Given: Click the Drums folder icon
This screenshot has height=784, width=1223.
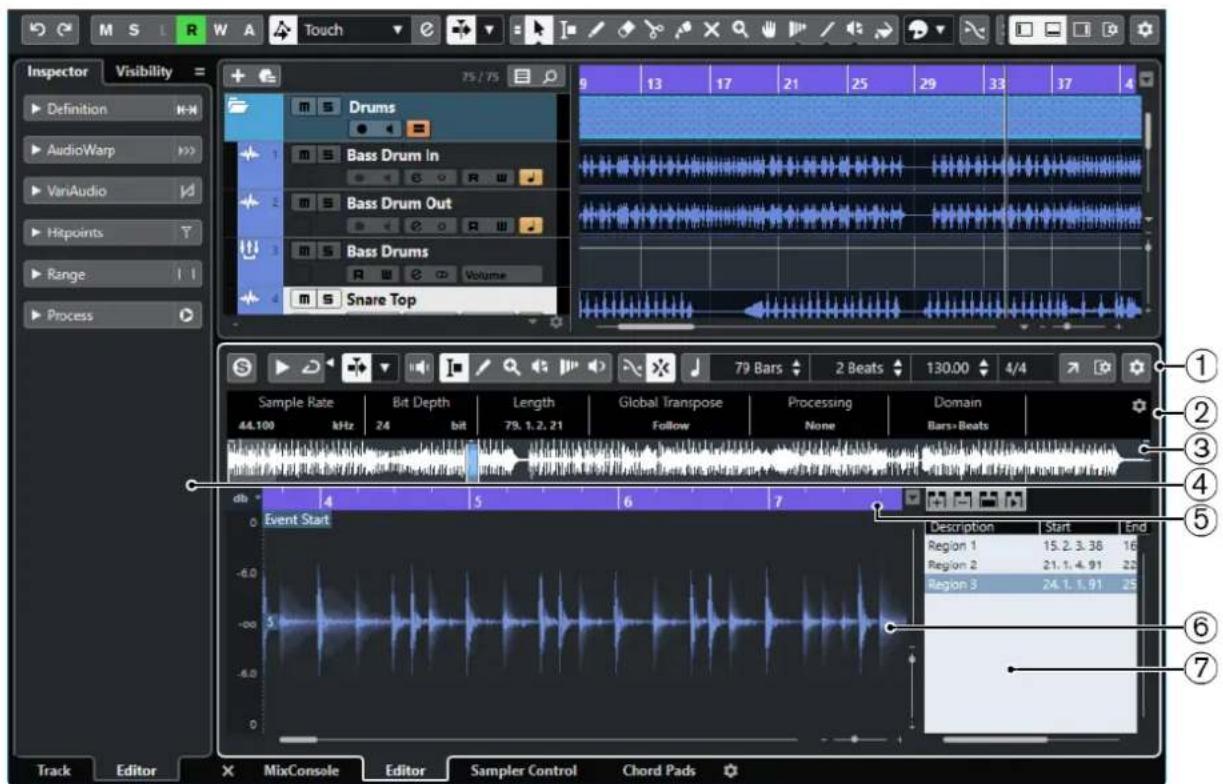Looking at the screenshot, I should coord(239,106).
